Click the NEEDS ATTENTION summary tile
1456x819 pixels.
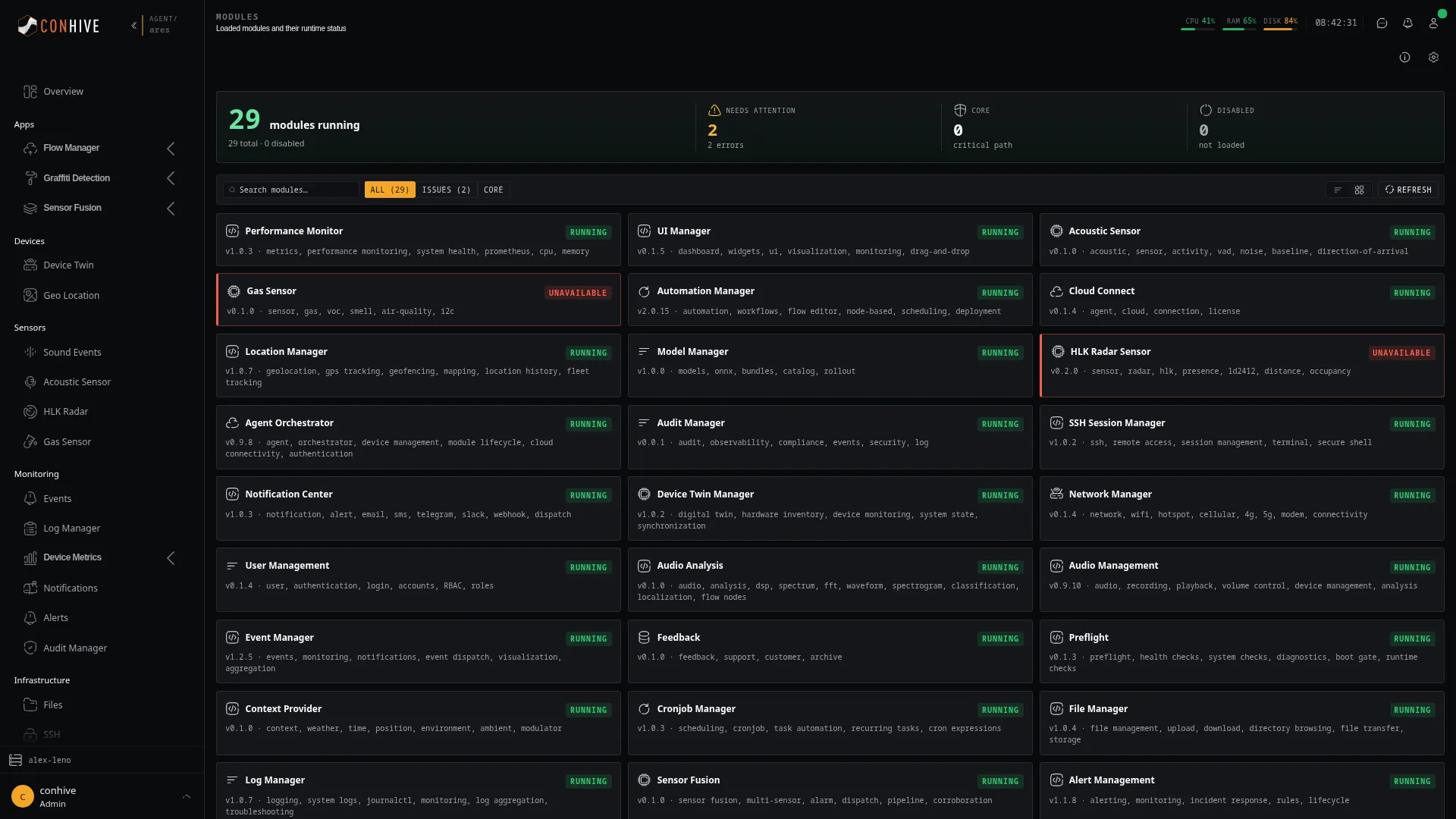coord(817,127)
